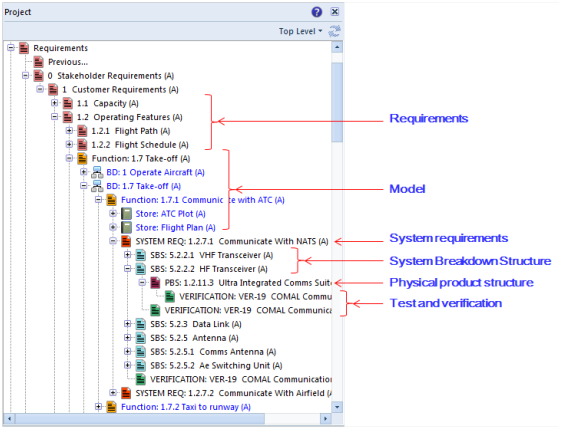Image resolution: width=561 pixels, height=429 pixels.
Task: Expand SBS: 5.2.5.1 Comms Antenna node
Action: [x=127, y=351]
